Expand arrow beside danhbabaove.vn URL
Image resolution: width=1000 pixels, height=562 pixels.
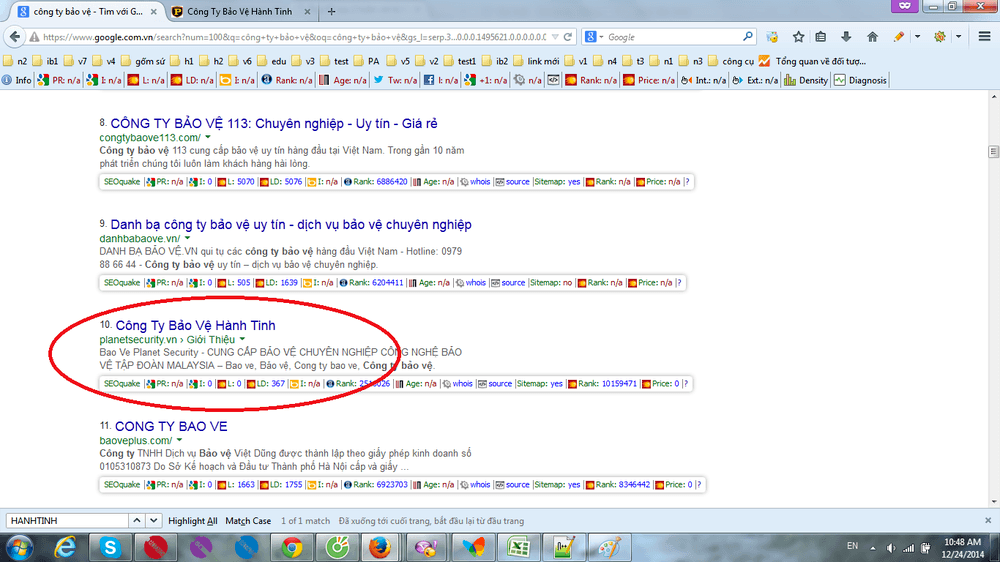tap(188, 238)
